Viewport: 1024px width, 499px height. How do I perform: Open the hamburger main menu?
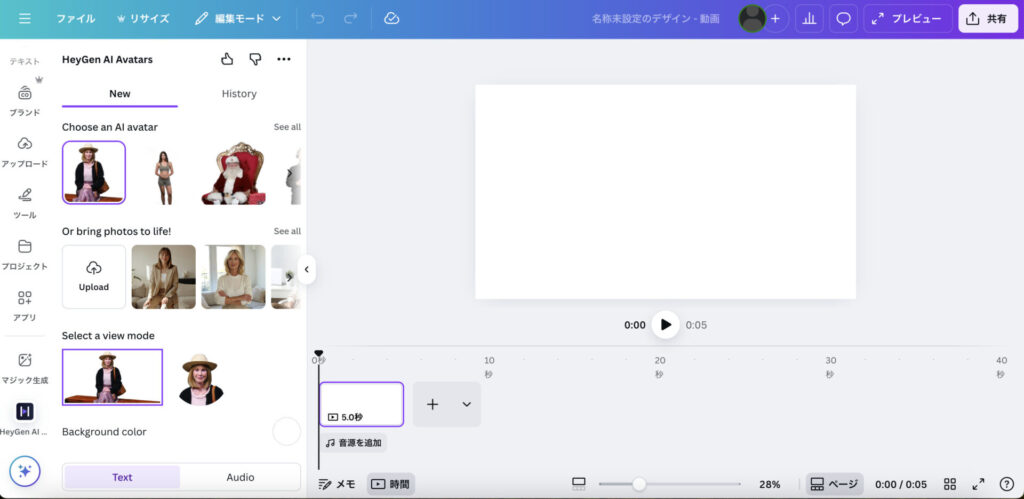coord(24,19)
